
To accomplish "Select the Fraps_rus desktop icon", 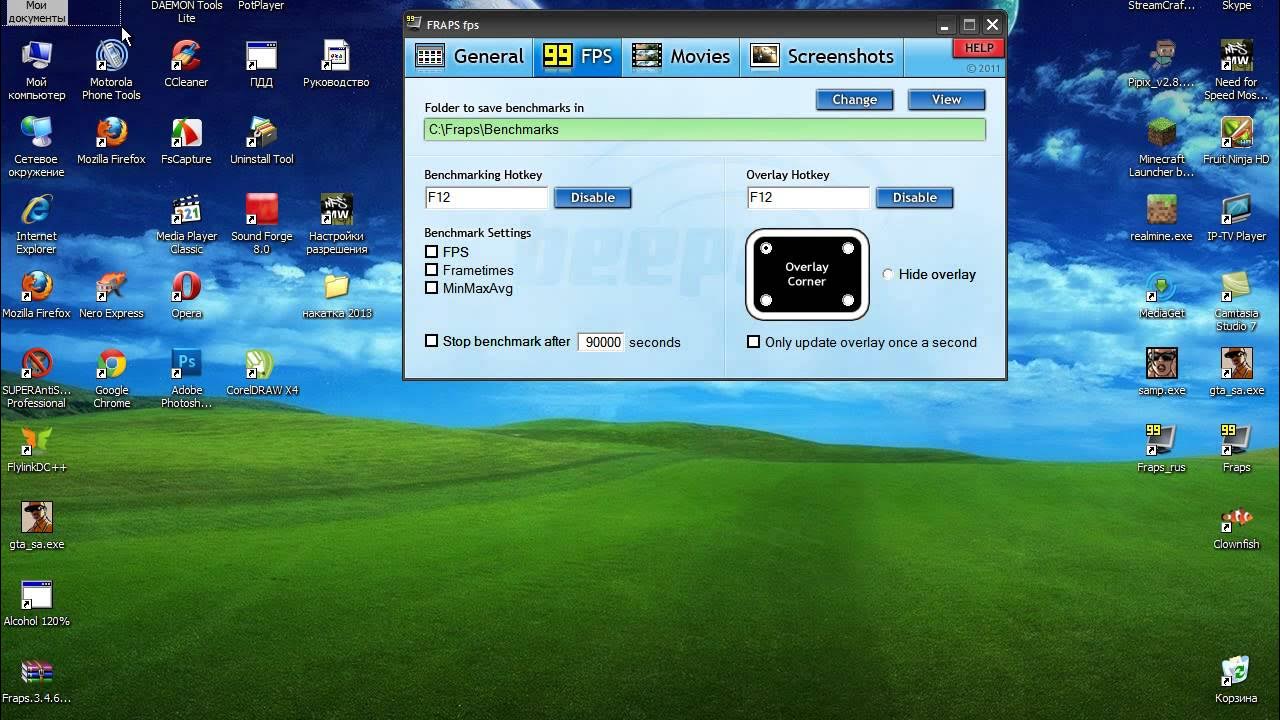I will click(1161, 450).
